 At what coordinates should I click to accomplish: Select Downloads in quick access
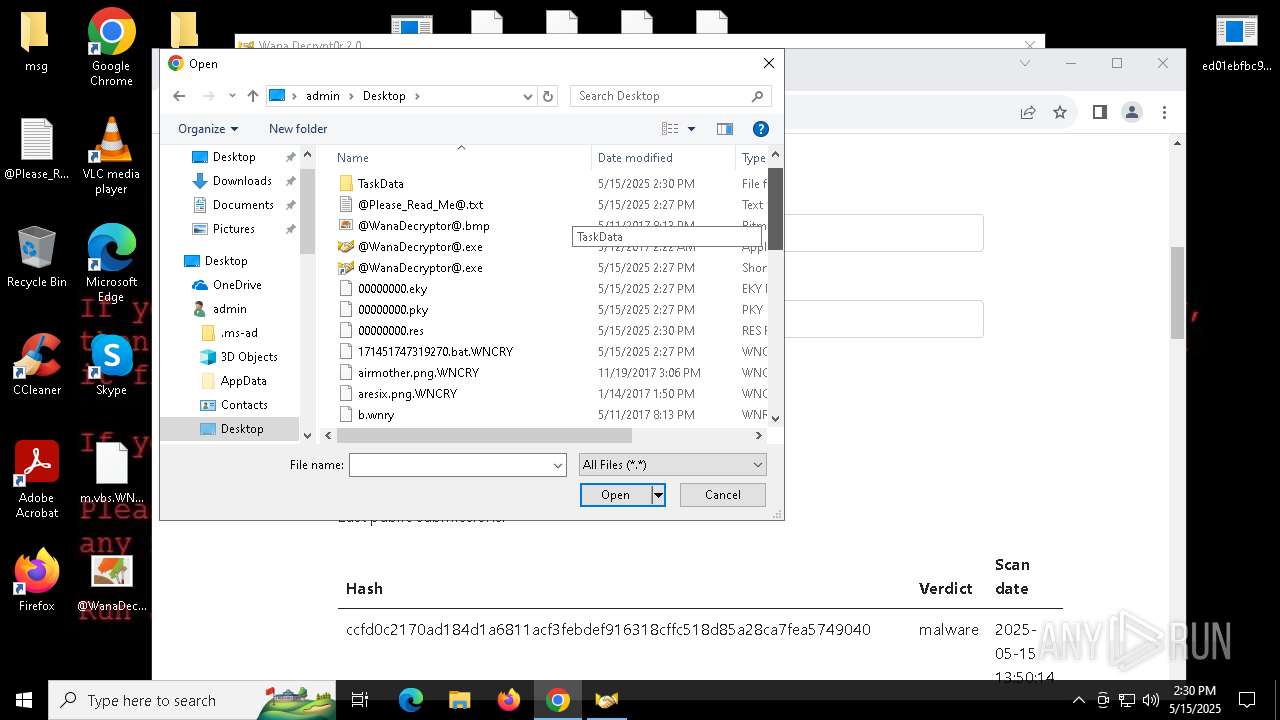(x=242, y=181)
